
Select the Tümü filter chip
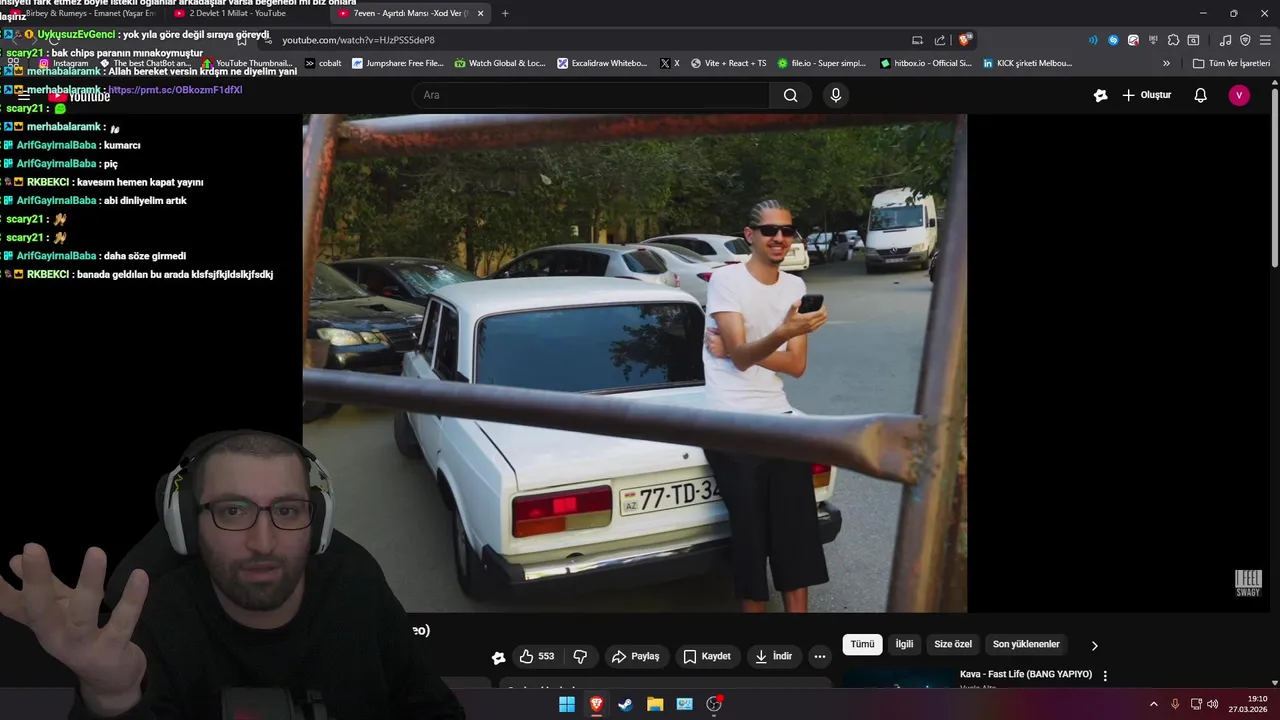[x=862, y=644]
